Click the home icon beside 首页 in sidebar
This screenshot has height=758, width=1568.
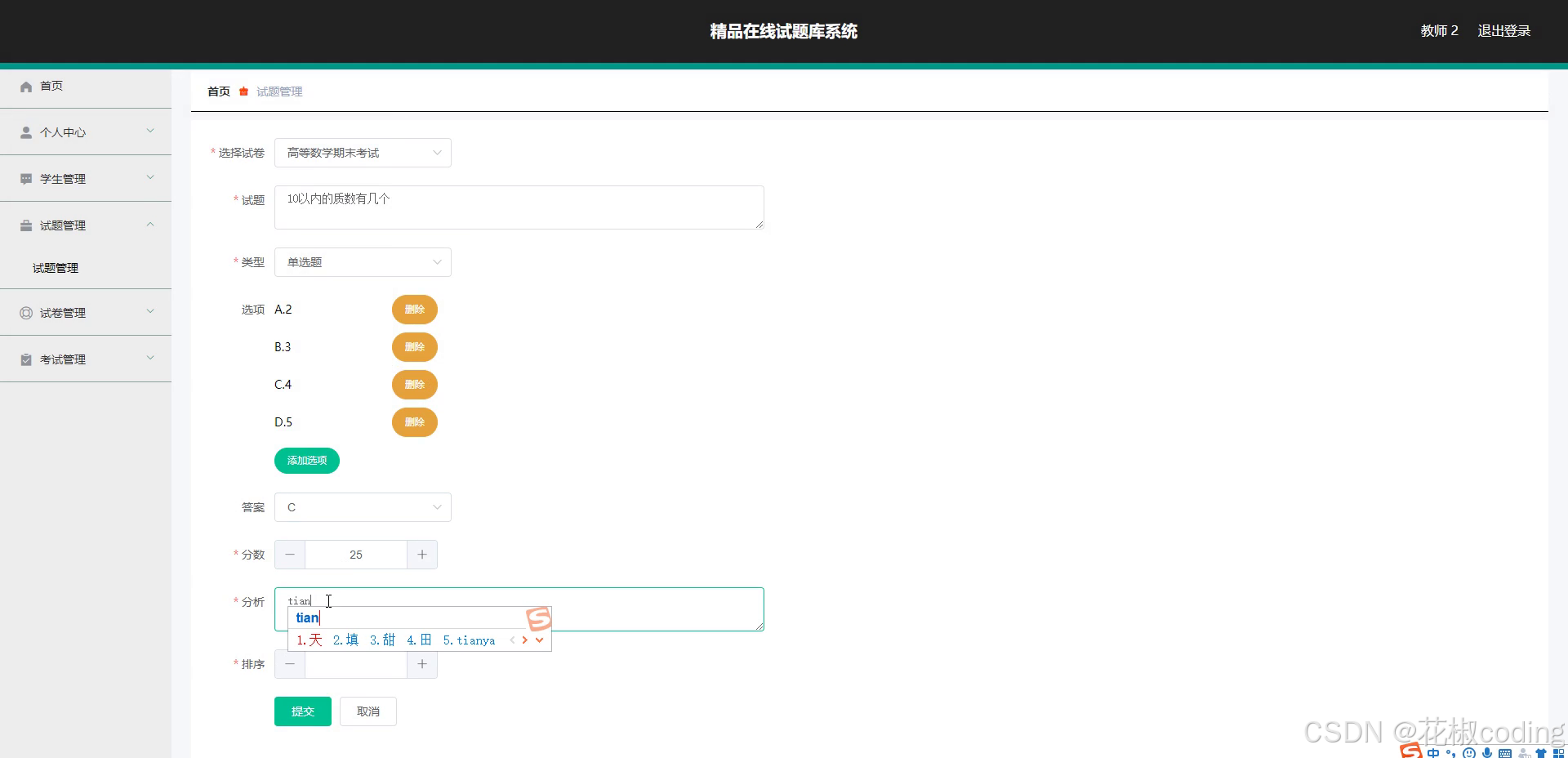click(x=26, y=87)
